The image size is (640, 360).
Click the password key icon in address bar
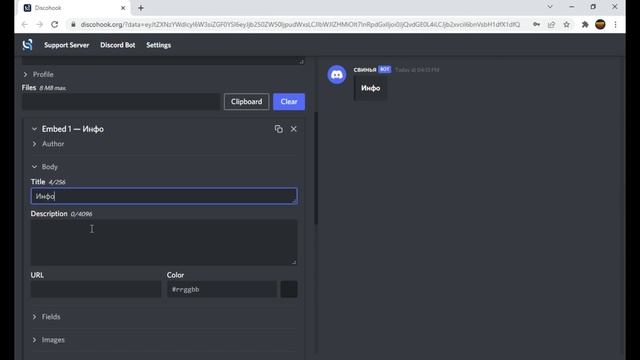pos(536,24)
